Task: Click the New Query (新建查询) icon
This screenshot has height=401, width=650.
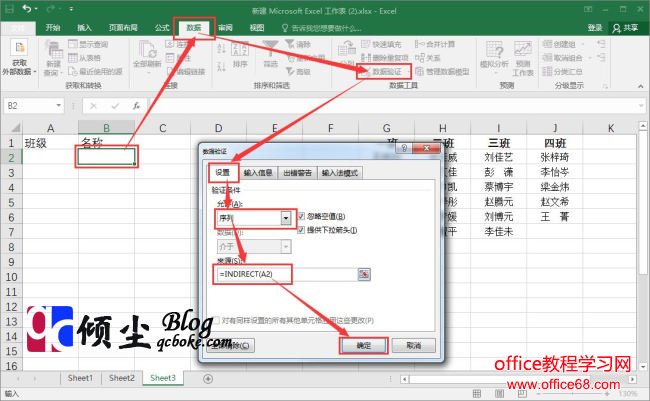Action: tap(53, 58)
